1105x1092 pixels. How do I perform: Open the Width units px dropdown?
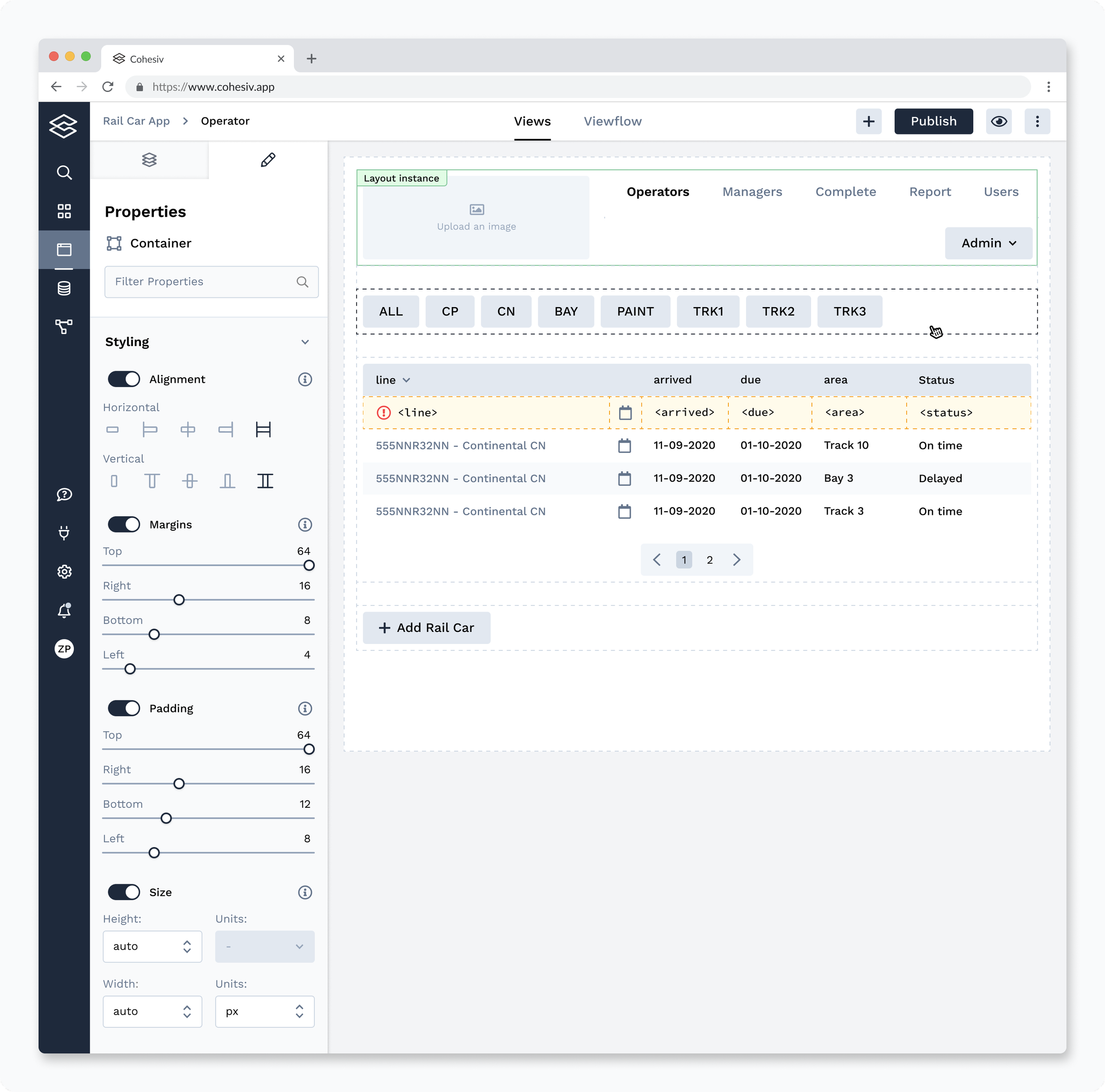pos(264,1012)
